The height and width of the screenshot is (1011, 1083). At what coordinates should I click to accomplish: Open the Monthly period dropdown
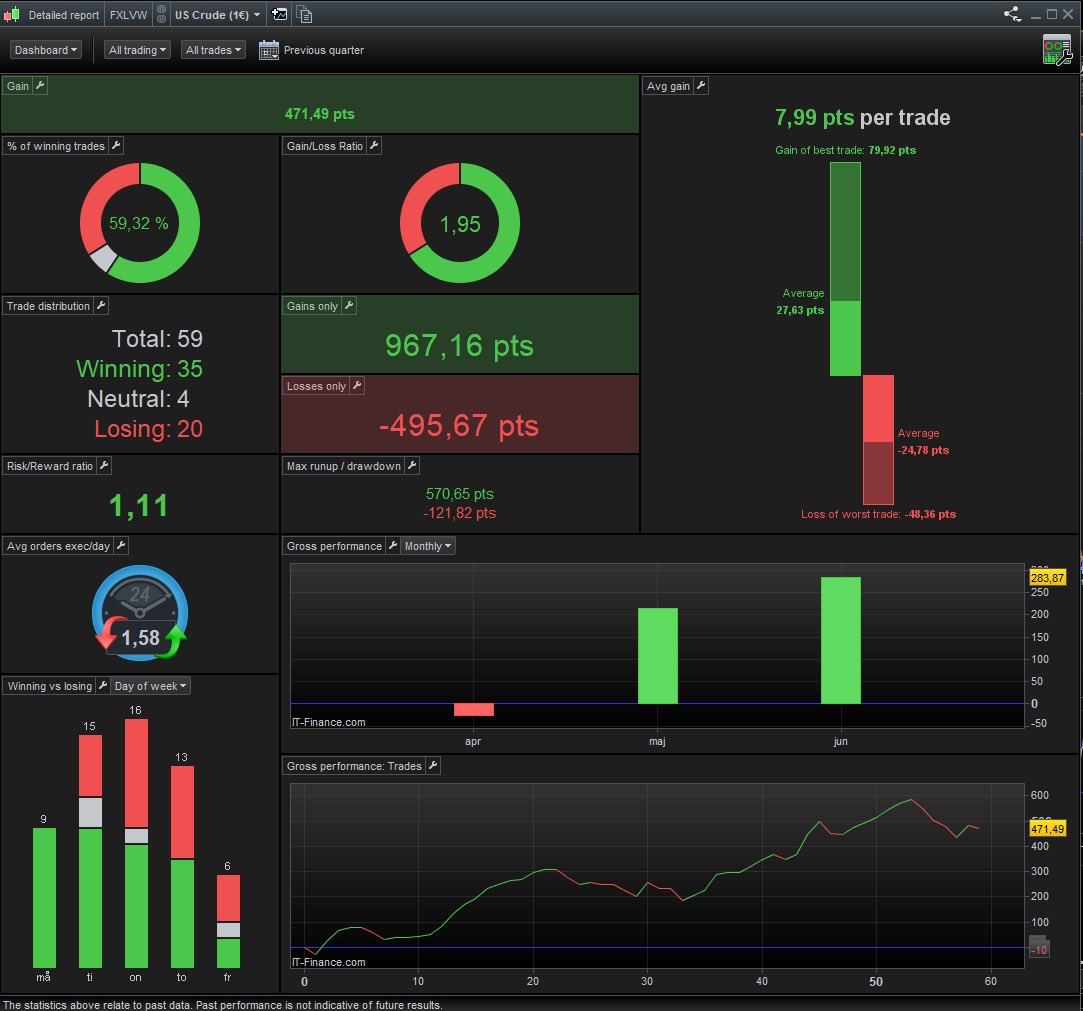tap(428, 546)
